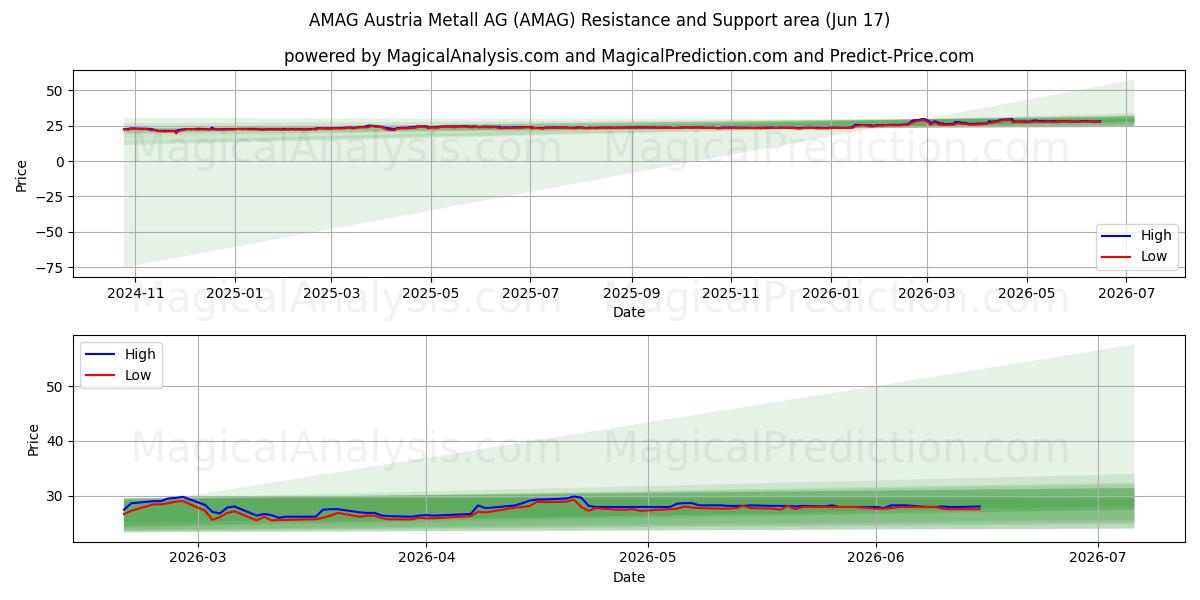Screen dimensions: 1200x600
Task: Click the top chart 'Date' axis label
Action: [629, 312]
